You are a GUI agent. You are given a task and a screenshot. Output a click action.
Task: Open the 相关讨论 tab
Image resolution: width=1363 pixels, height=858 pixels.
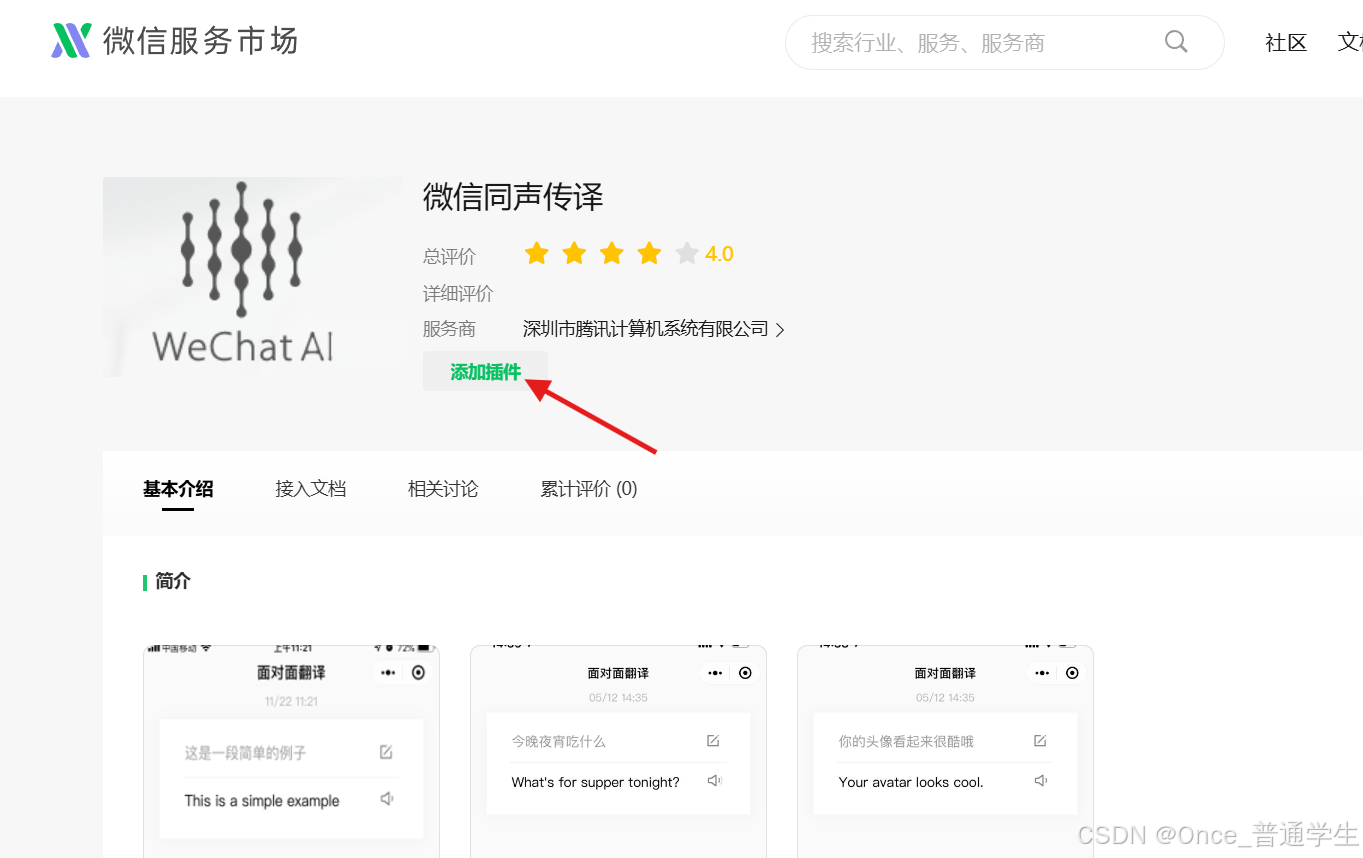pos(443,489)
